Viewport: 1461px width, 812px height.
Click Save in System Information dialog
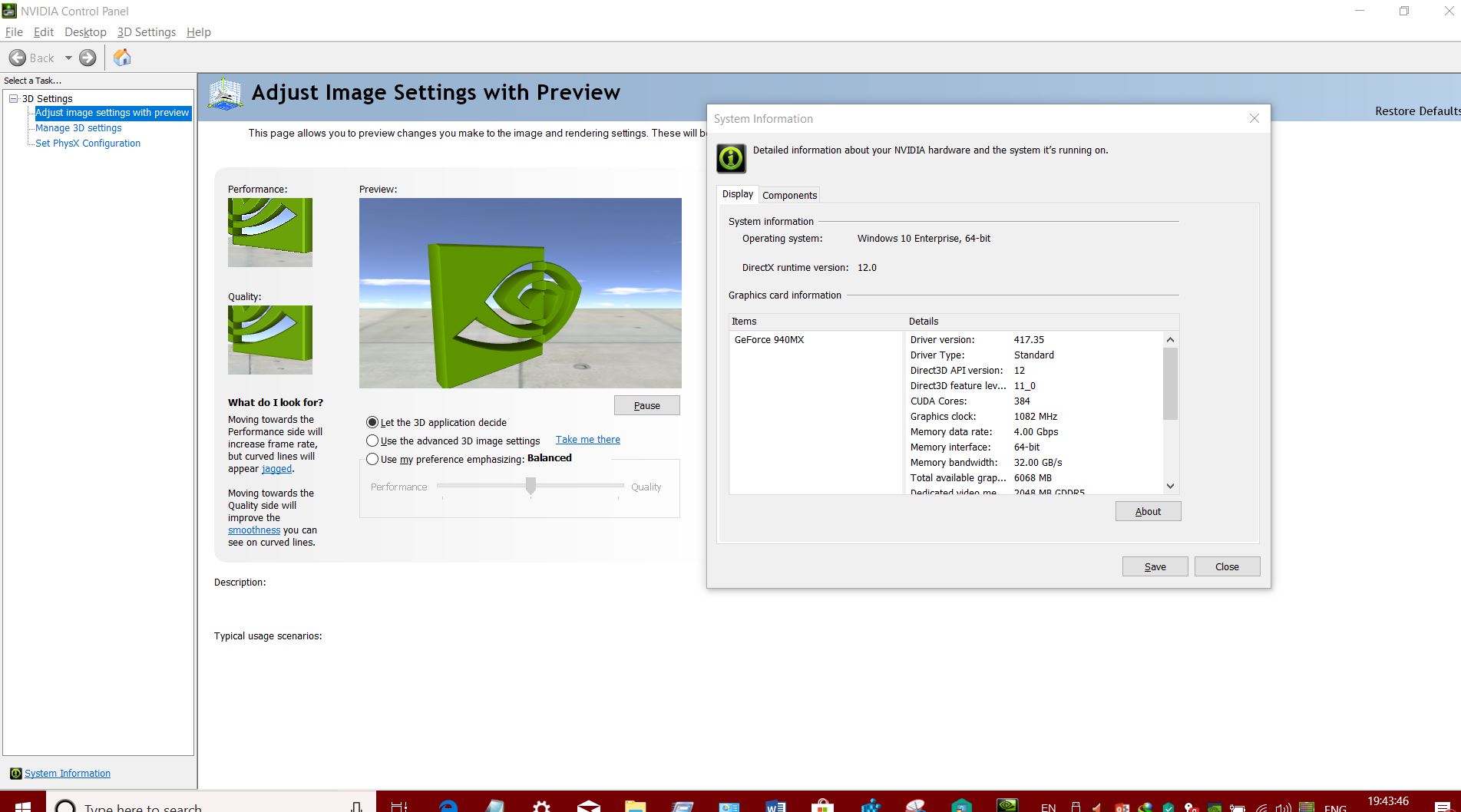(x=1155, y=566)
